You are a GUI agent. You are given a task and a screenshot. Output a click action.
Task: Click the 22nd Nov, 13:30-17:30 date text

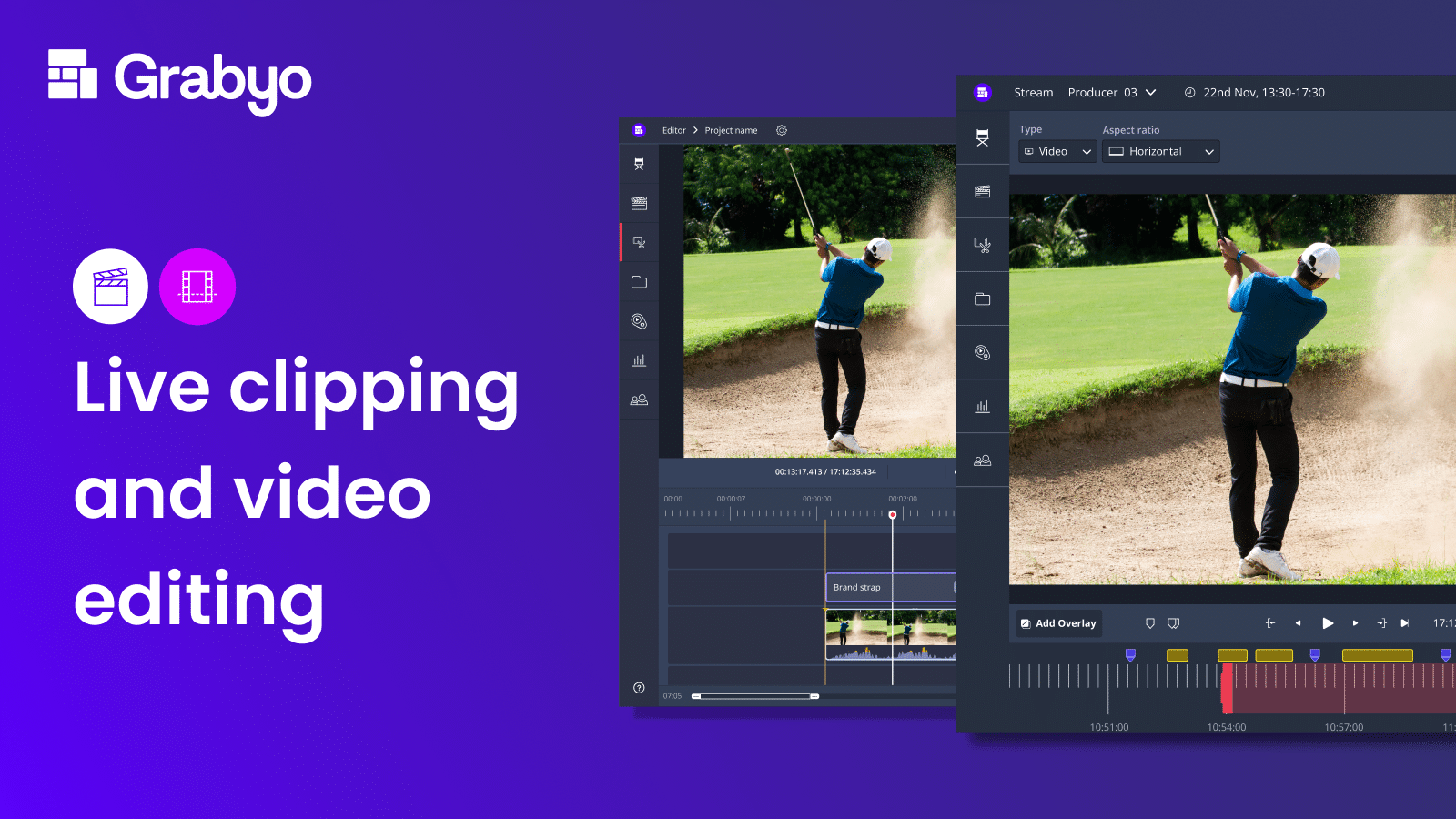click(x=1264, y=92)
